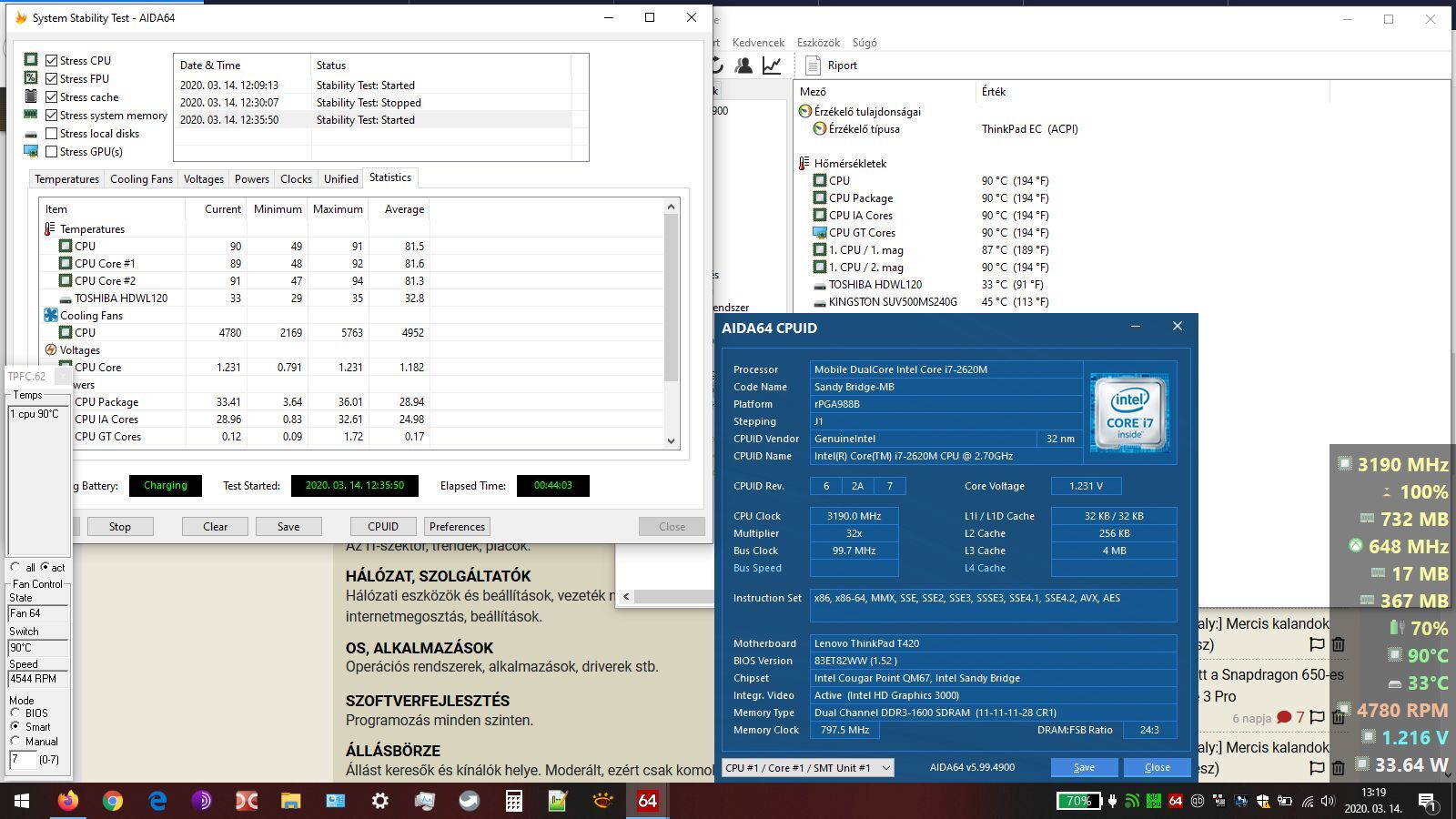
Task: Open File Explorer from the taskbar
Action: (x=290, y=801)
